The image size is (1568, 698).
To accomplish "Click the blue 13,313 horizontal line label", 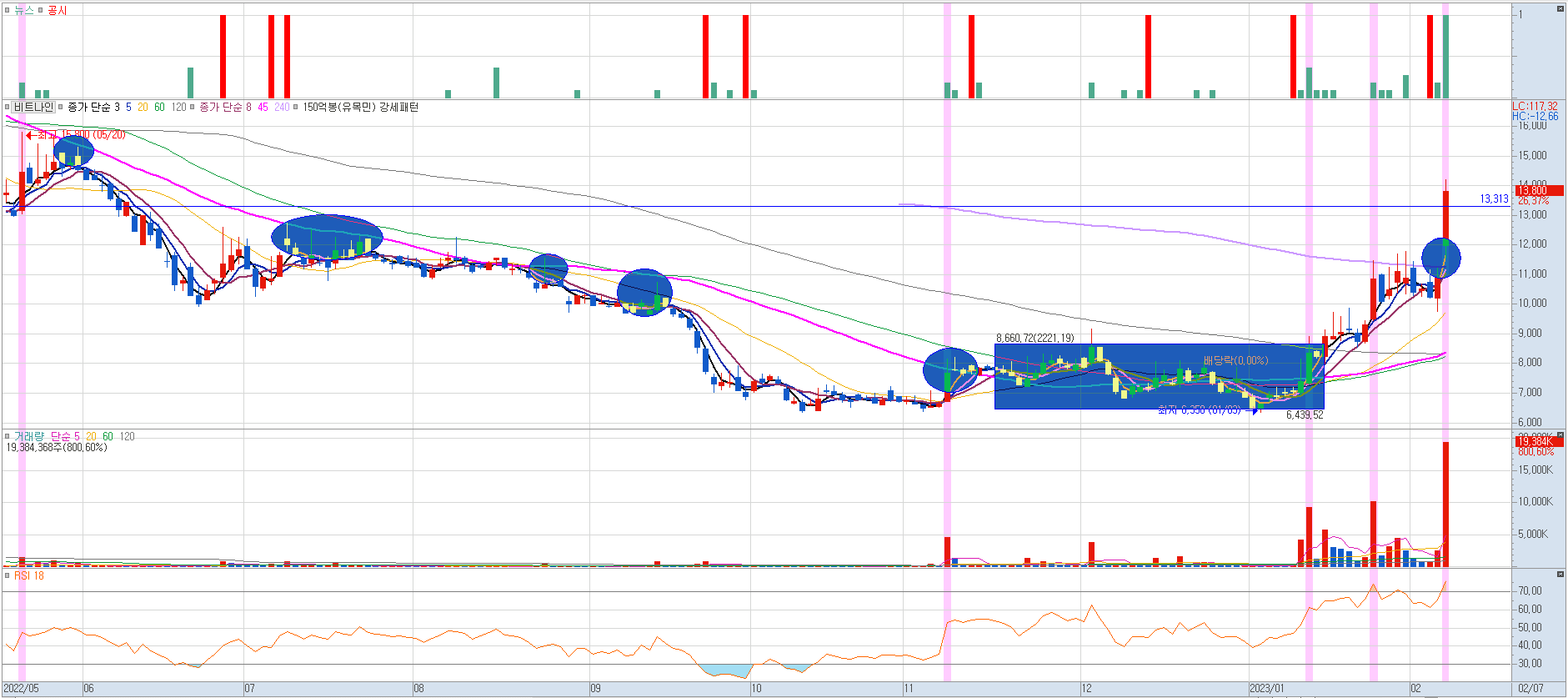I will point(1494,198).
